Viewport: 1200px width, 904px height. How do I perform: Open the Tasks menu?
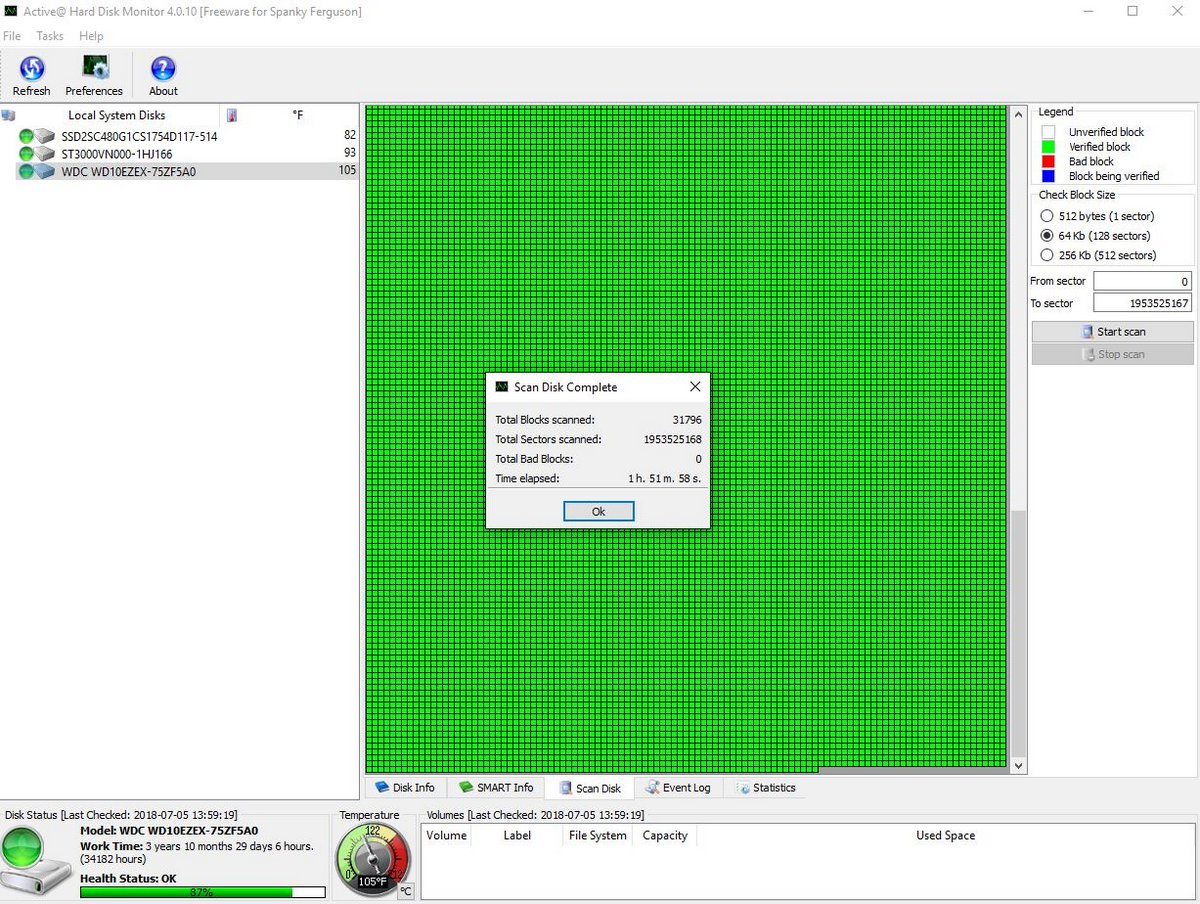(49, 36)
